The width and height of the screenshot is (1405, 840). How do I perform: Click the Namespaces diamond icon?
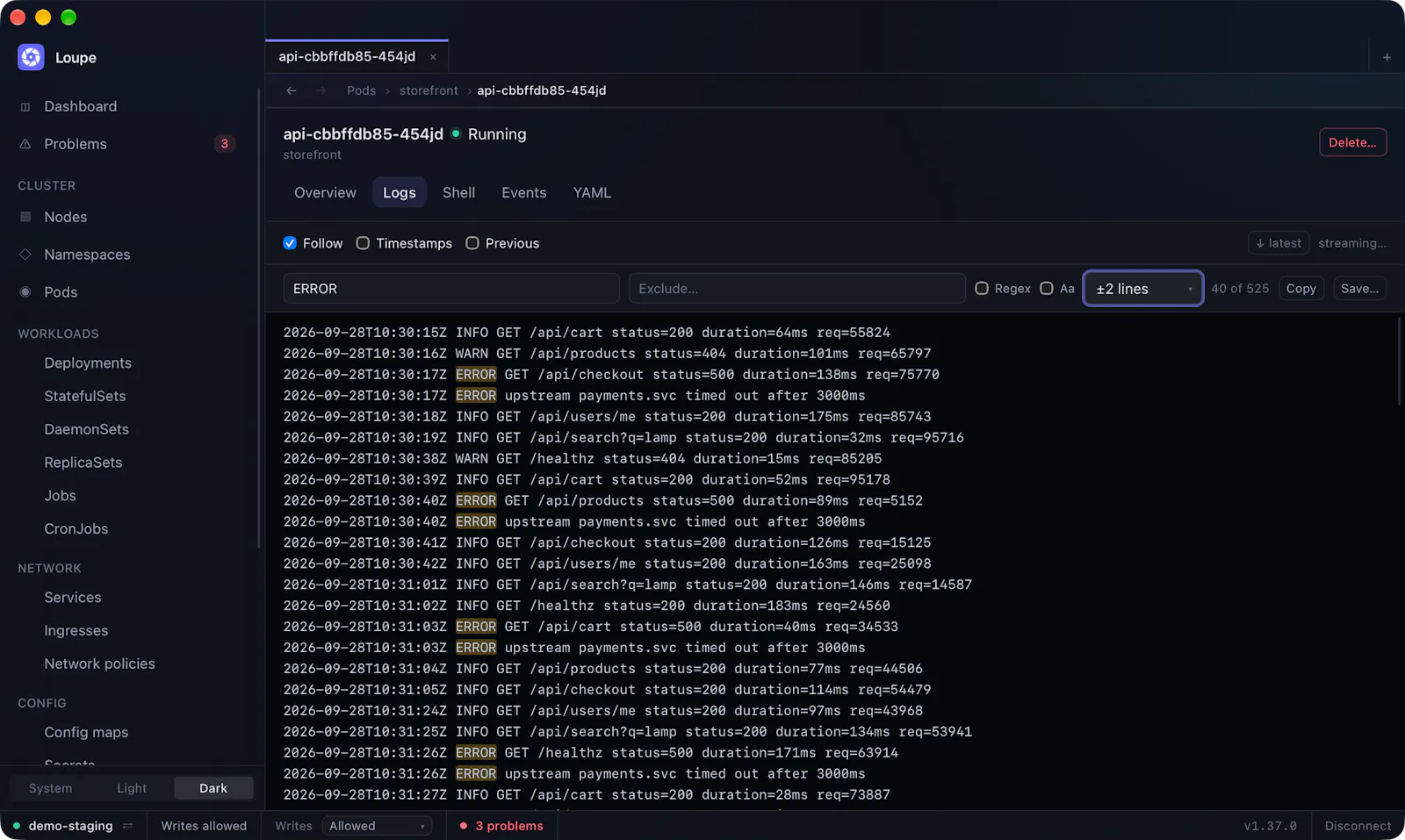[25, 255]
